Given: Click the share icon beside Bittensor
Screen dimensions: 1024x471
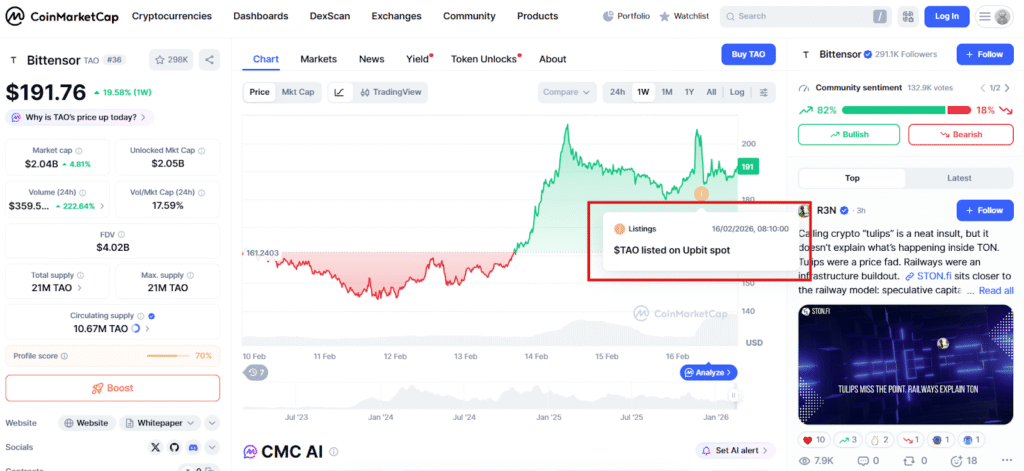Looking at the screenshot, I should [x=210, y=60].
